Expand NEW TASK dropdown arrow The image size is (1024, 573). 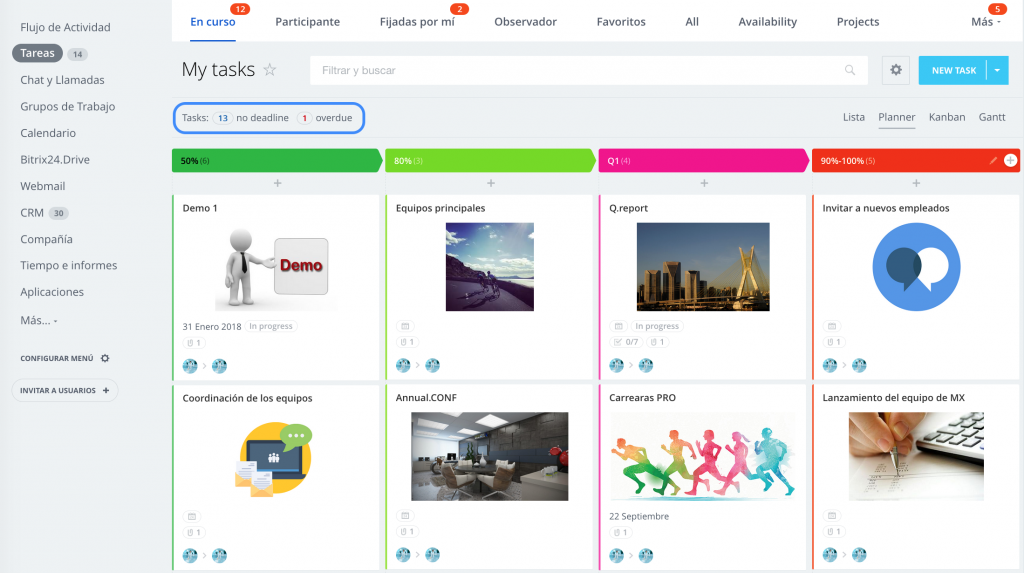pyautogui.click(x=997, y=70)
